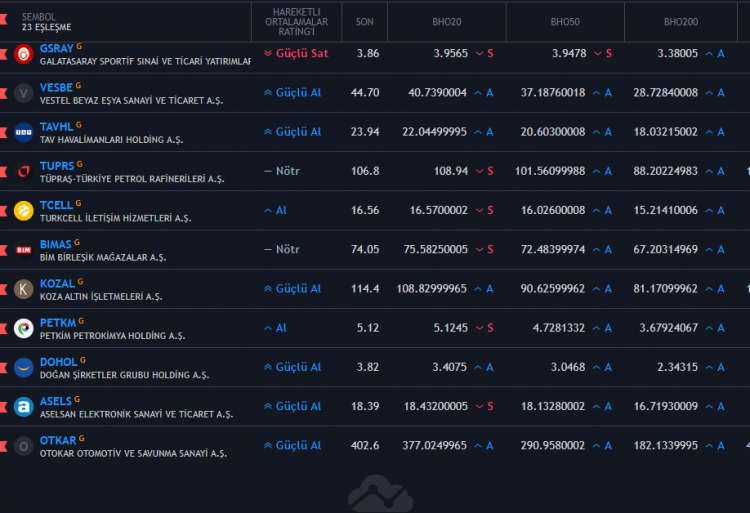Toggle the red flag on the GSRAY row

click(x=3, y=54)
